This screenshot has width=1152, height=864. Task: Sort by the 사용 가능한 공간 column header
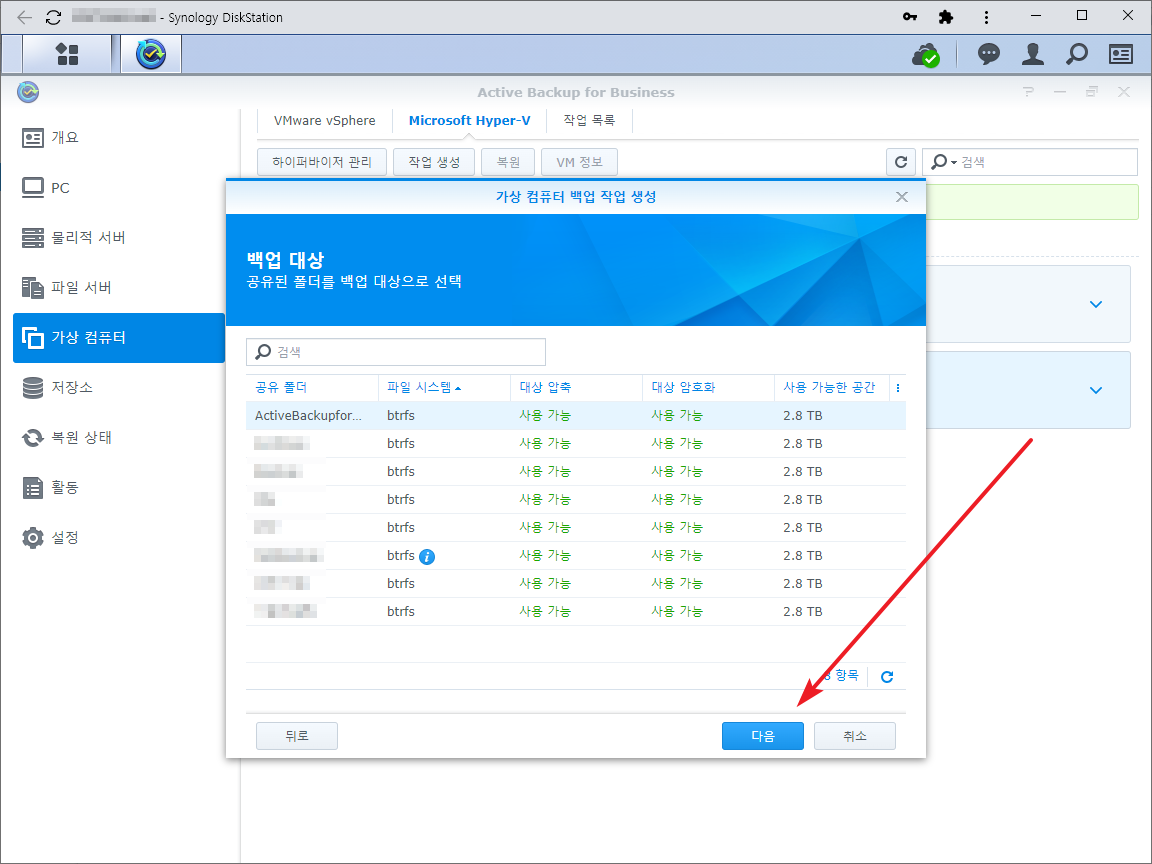tap(832, 387)
